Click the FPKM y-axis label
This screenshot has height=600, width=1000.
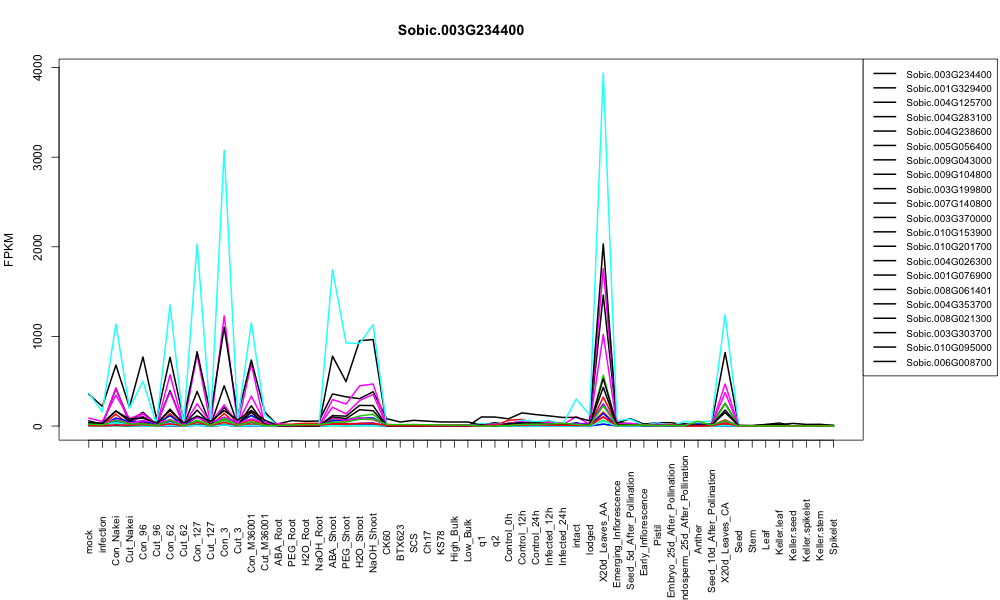[x=9, y=250]
